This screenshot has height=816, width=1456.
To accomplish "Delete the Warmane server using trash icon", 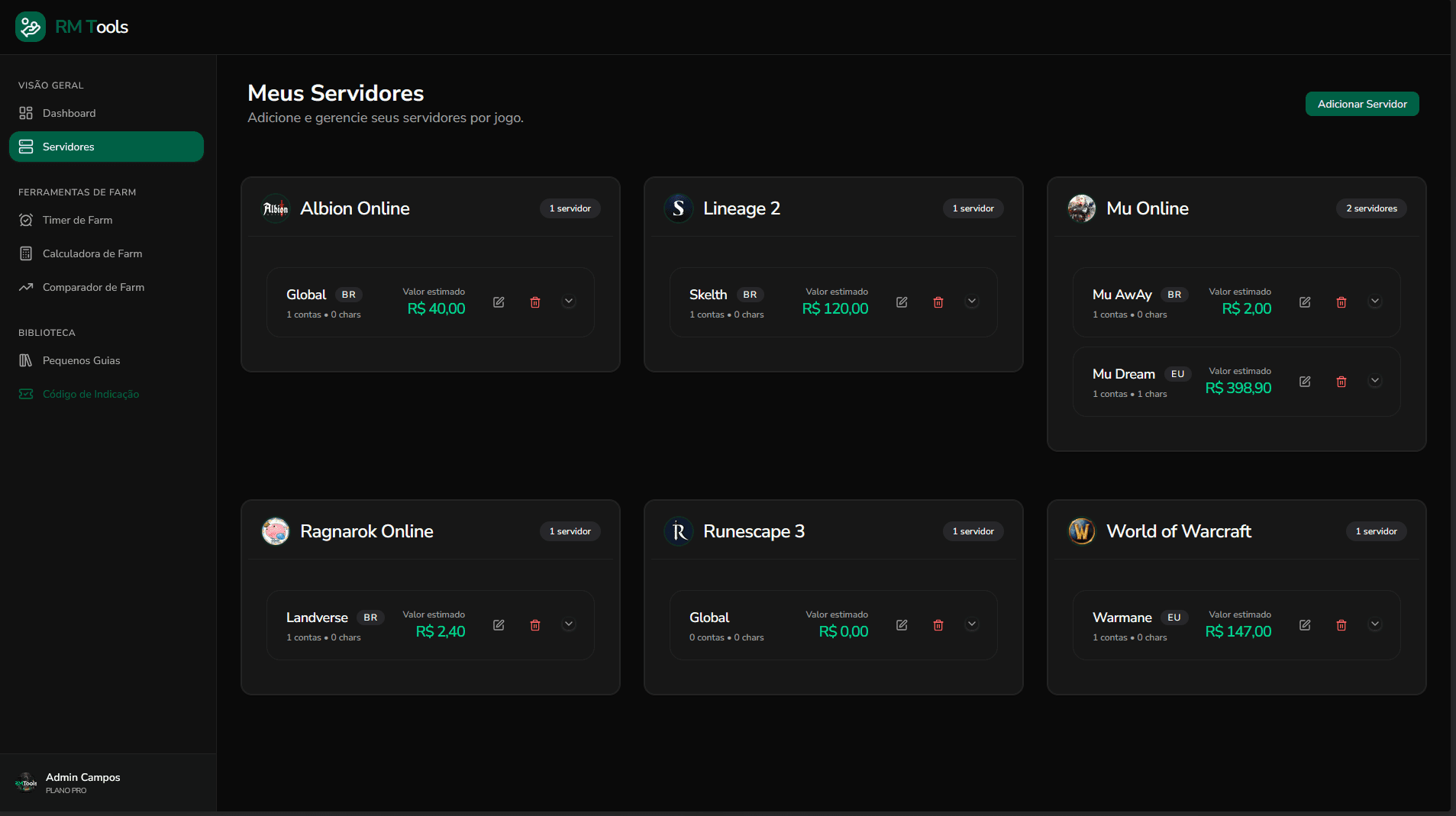I will (x=1341, y=625).
